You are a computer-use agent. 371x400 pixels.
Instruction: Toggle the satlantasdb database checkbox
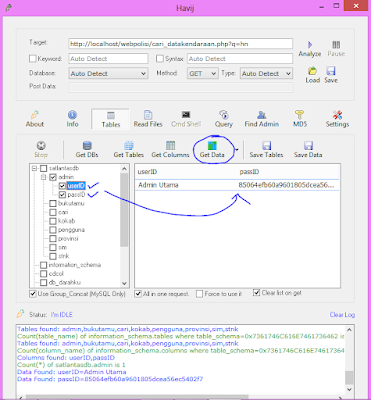pos(44,168)
